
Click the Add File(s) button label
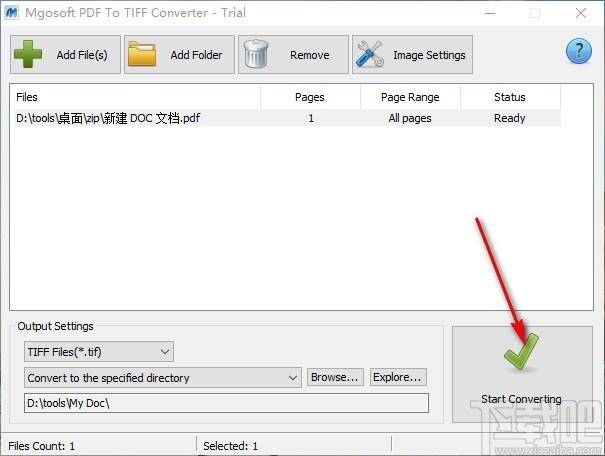coord(82,55)
